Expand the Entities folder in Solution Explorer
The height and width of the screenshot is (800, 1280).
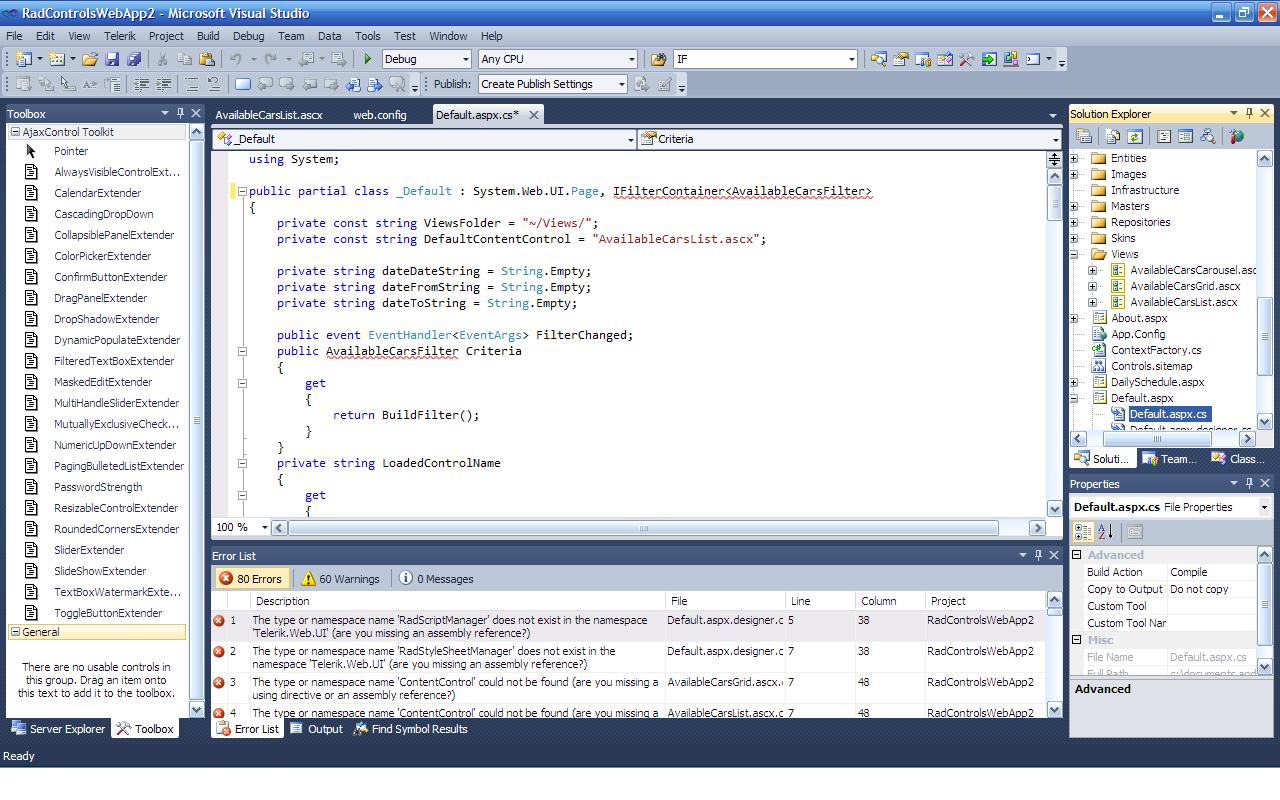(x=1075, y=158)
